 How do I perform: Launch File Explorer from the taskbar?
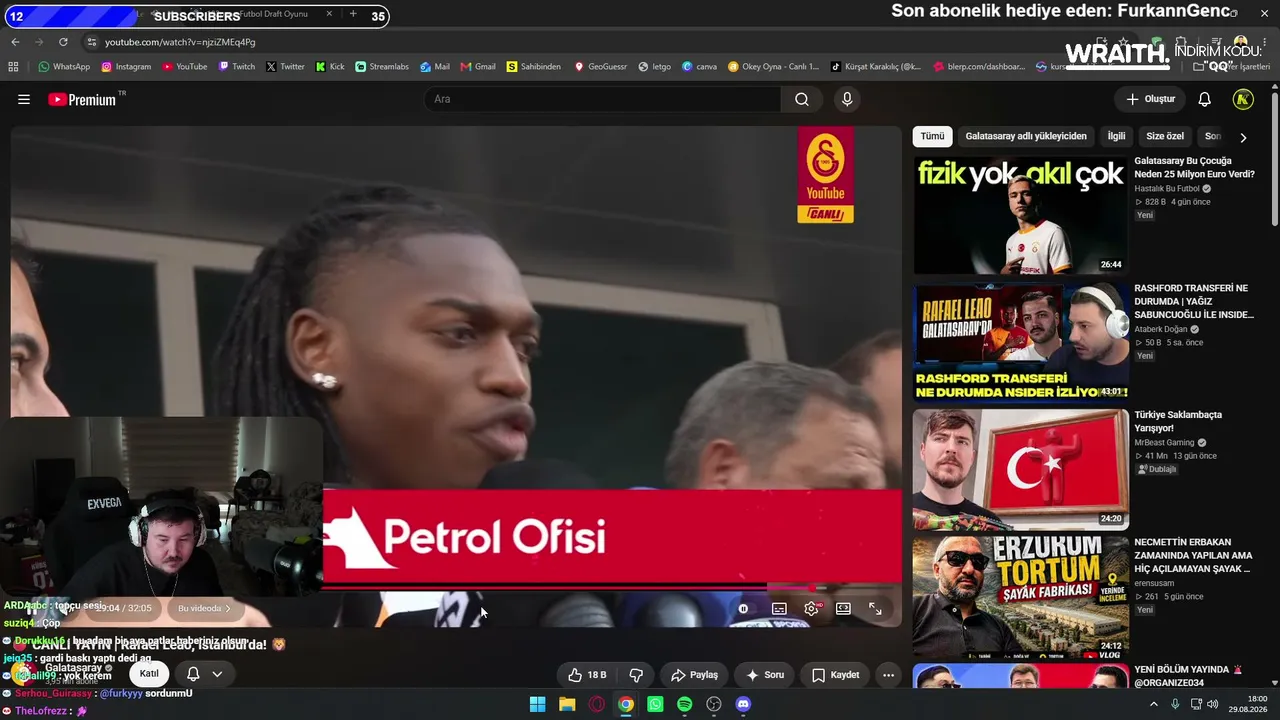pos(567,704)
